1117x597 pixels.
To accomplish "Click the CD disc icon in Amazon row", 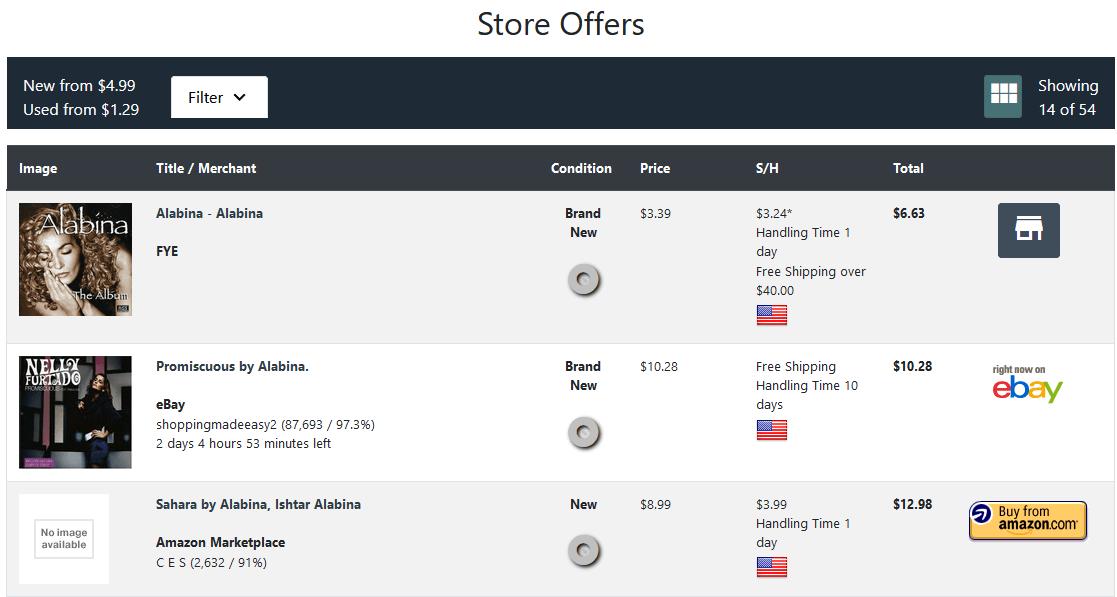I will [x=583, y=551].
